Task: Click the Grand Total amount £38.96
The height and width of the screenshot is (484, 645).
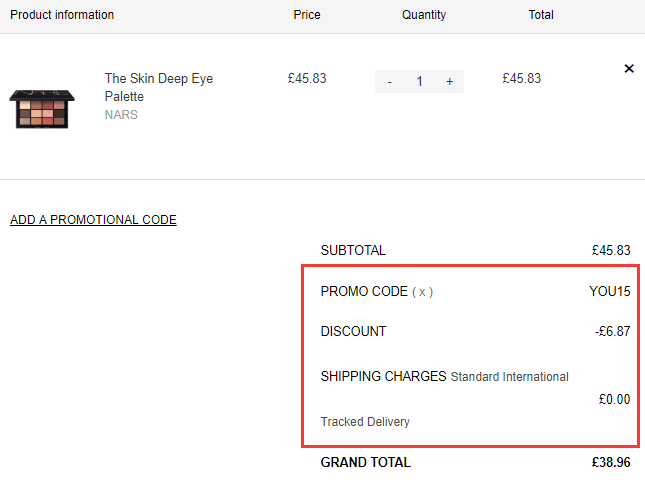Action: coord(611,462)
